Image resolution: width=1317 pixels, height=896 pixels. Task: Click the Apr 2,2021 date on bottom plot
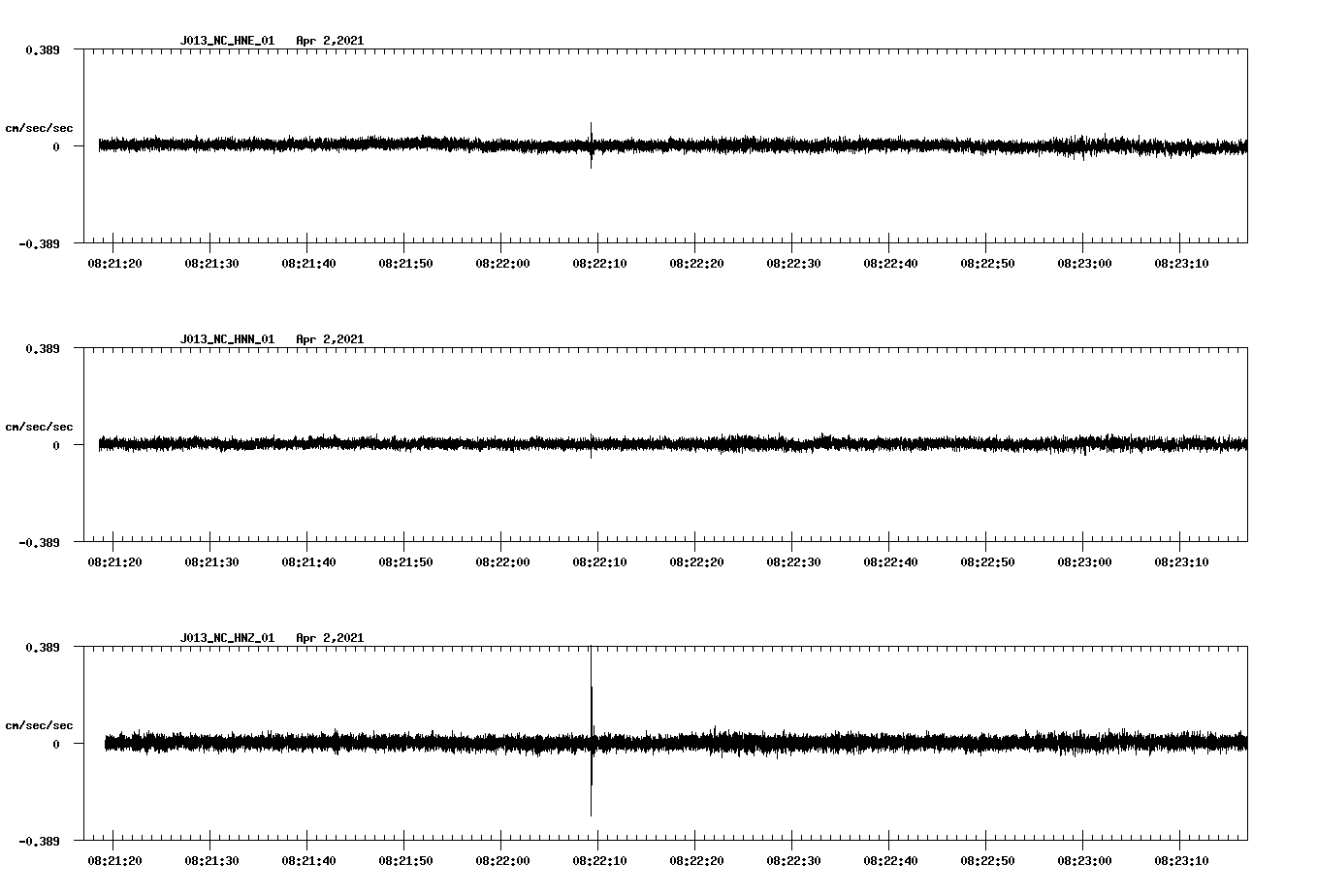(331, 637)
